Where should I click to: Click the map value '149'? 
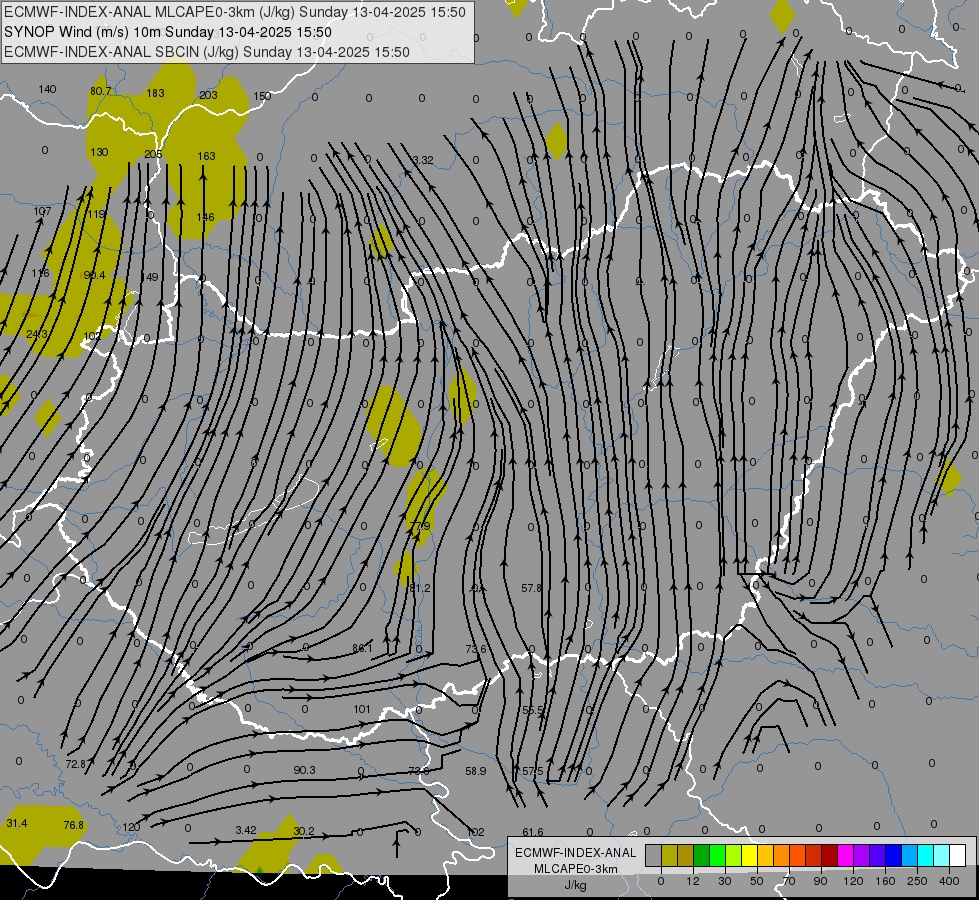point(149,277)
